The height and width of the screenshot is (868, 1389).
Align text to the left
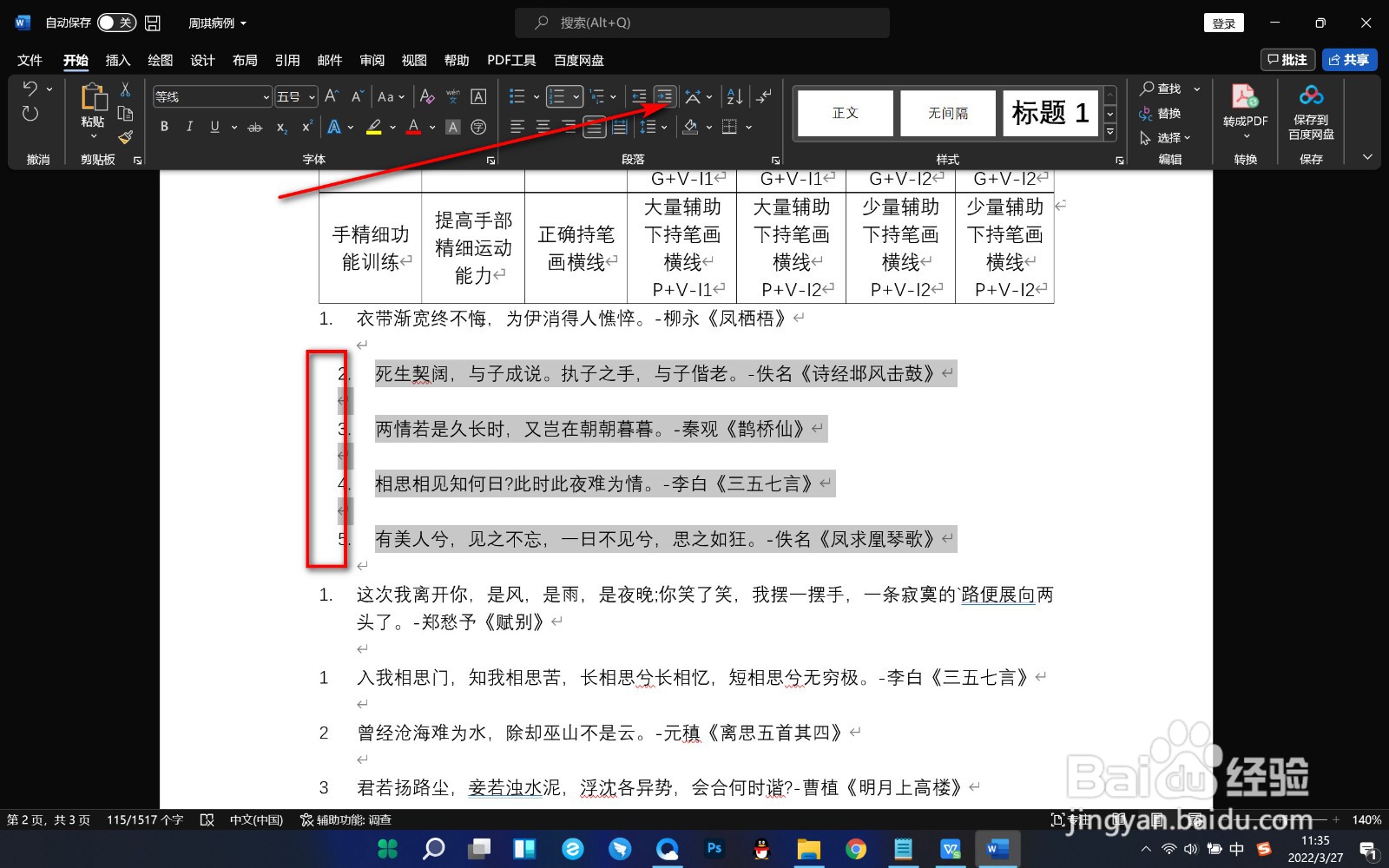click(517, 127)
